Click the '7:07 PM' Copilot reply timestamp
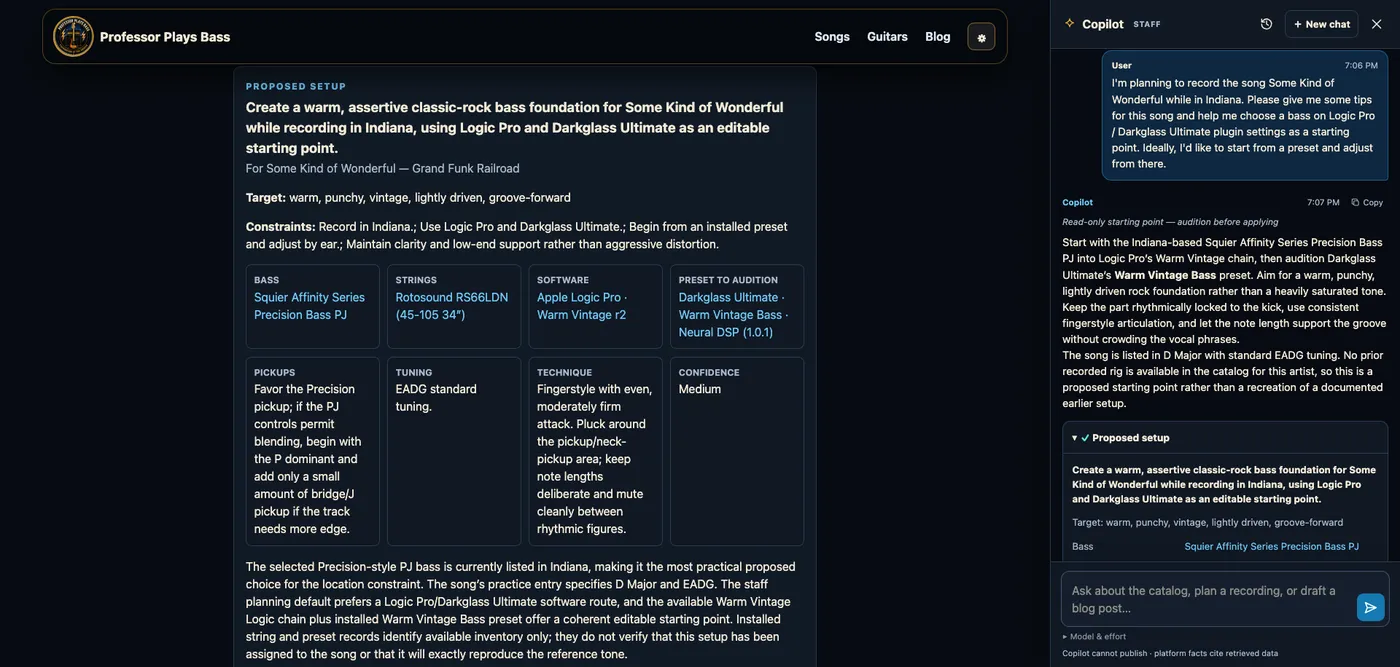1400x667 pixels. pos(1323,202)
